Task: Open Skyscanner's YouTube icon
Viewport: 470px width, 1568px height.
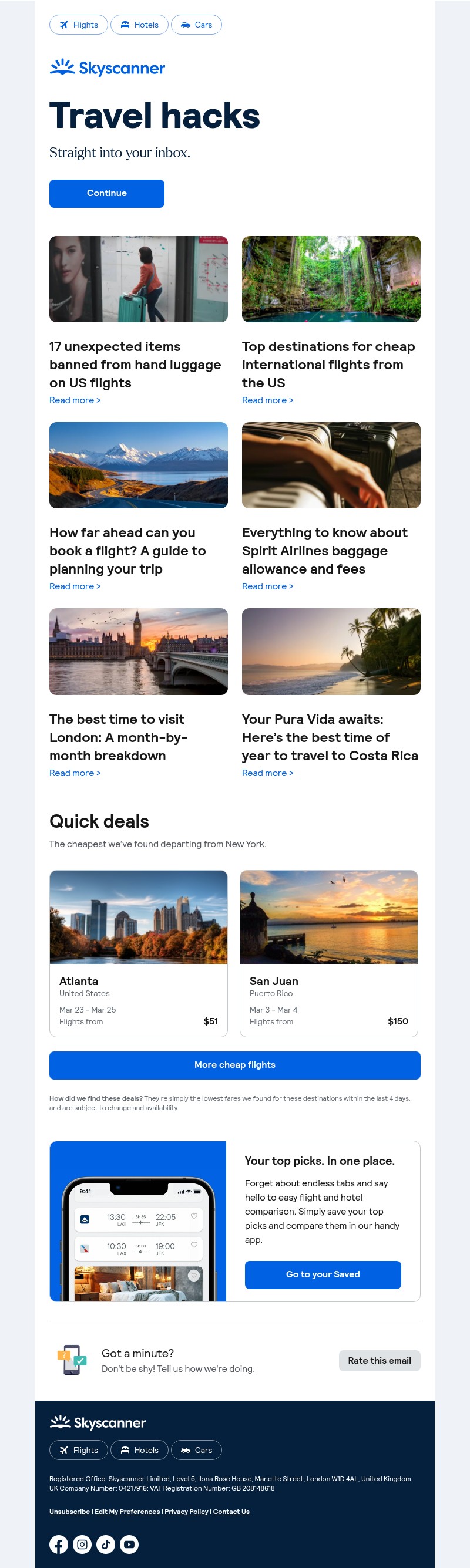Action: click(129, 1545)
